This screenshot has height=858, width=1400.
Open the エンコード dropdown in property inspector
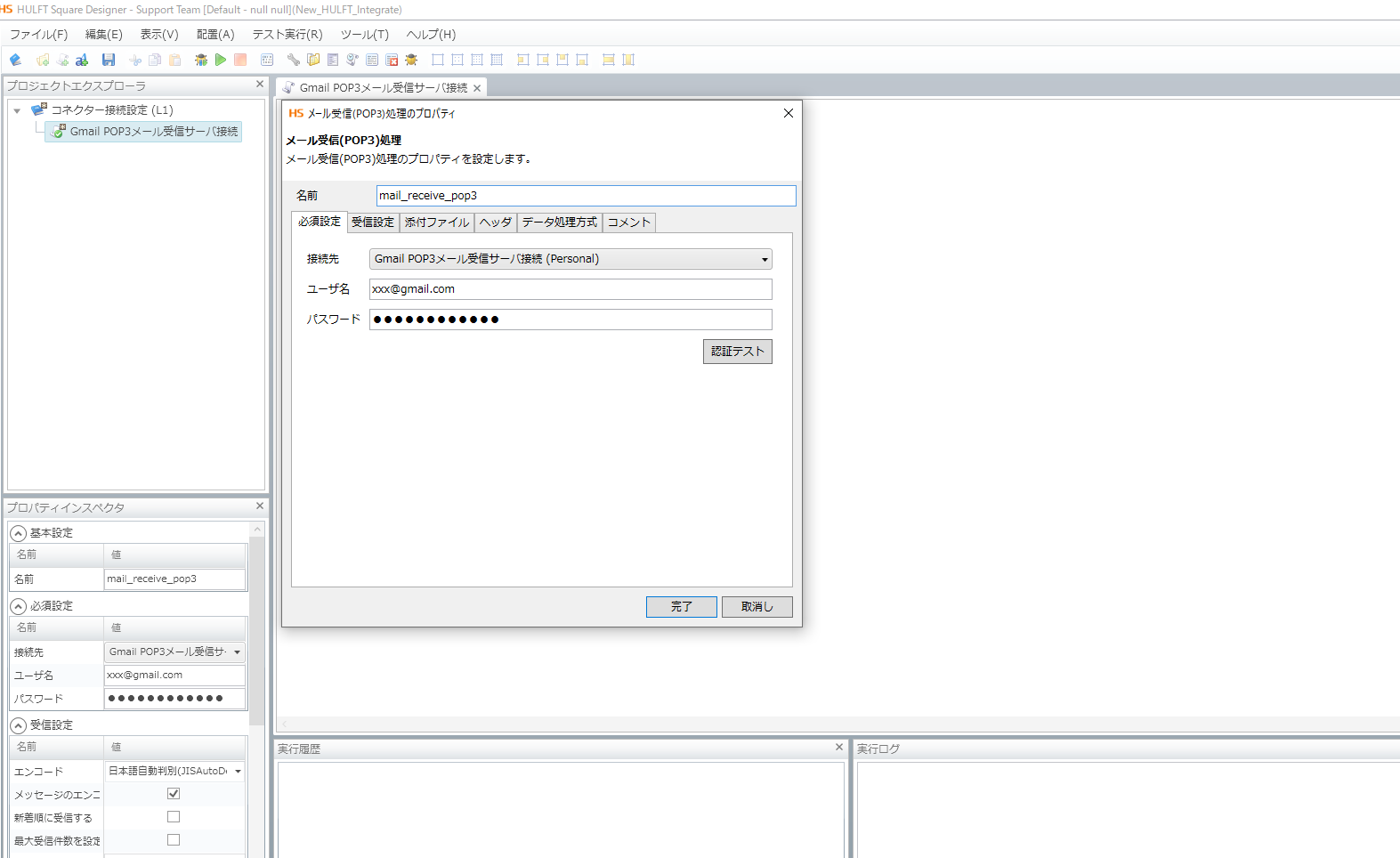click(x=174, y=771)
